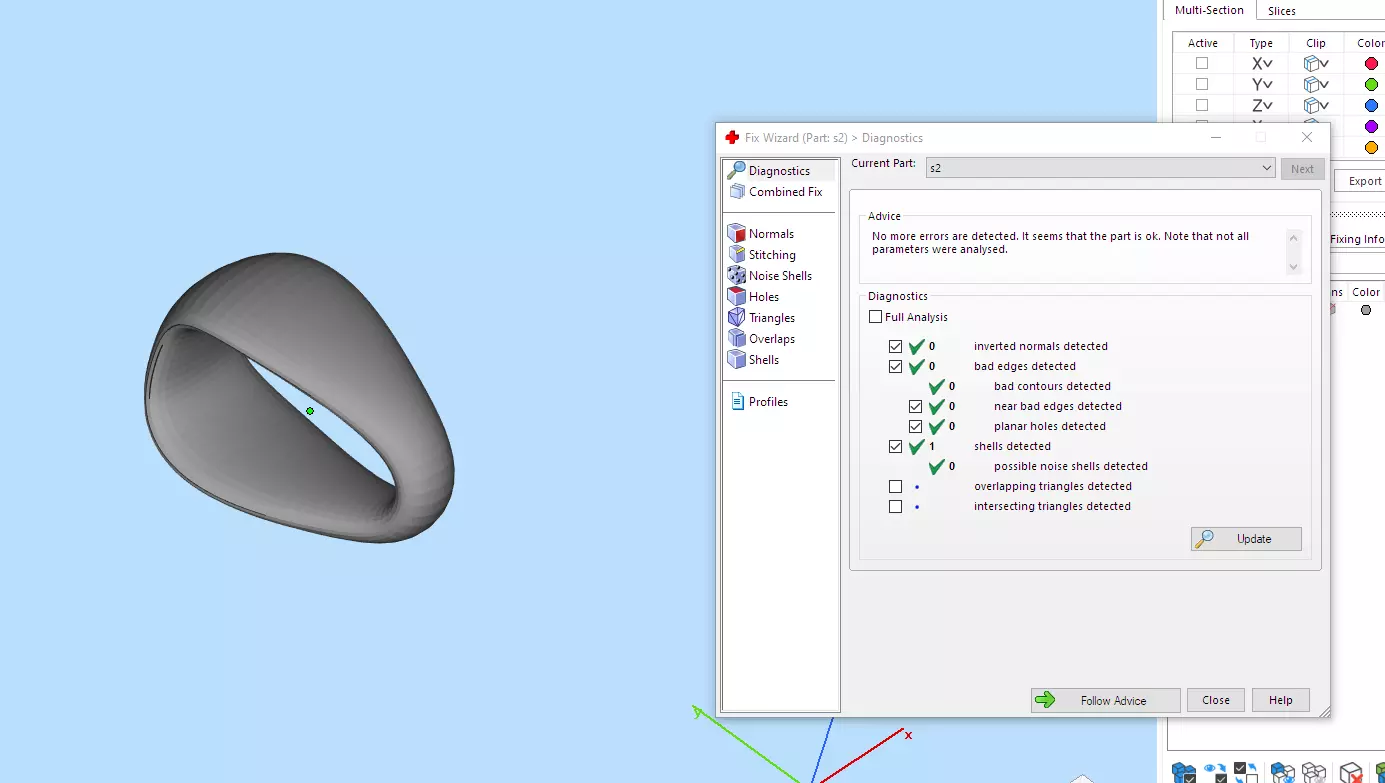Enable overlapping triangles detected checkbox

895,486
